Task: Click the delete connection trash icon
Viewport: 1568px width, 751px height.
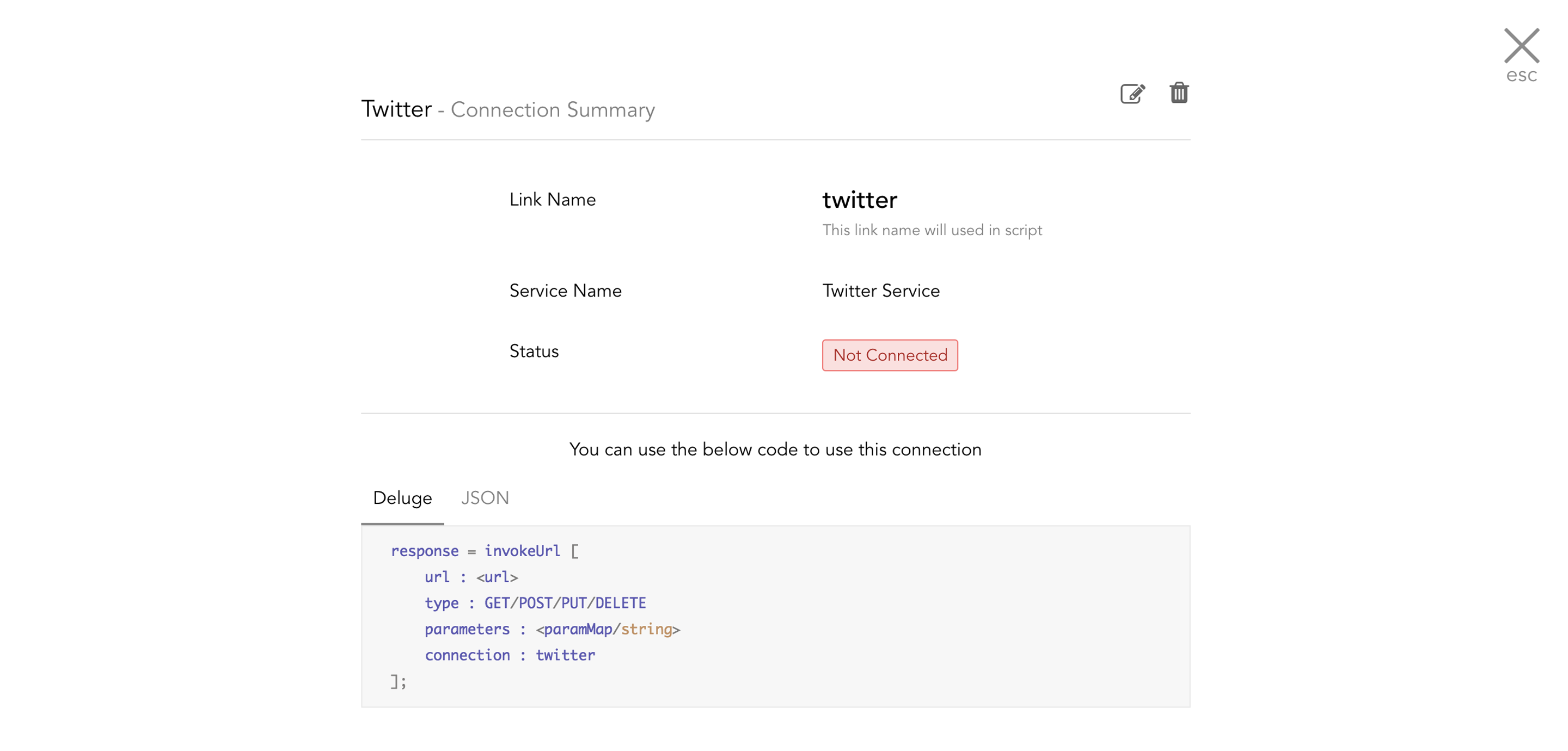Action: click(x=1178, y=93)
